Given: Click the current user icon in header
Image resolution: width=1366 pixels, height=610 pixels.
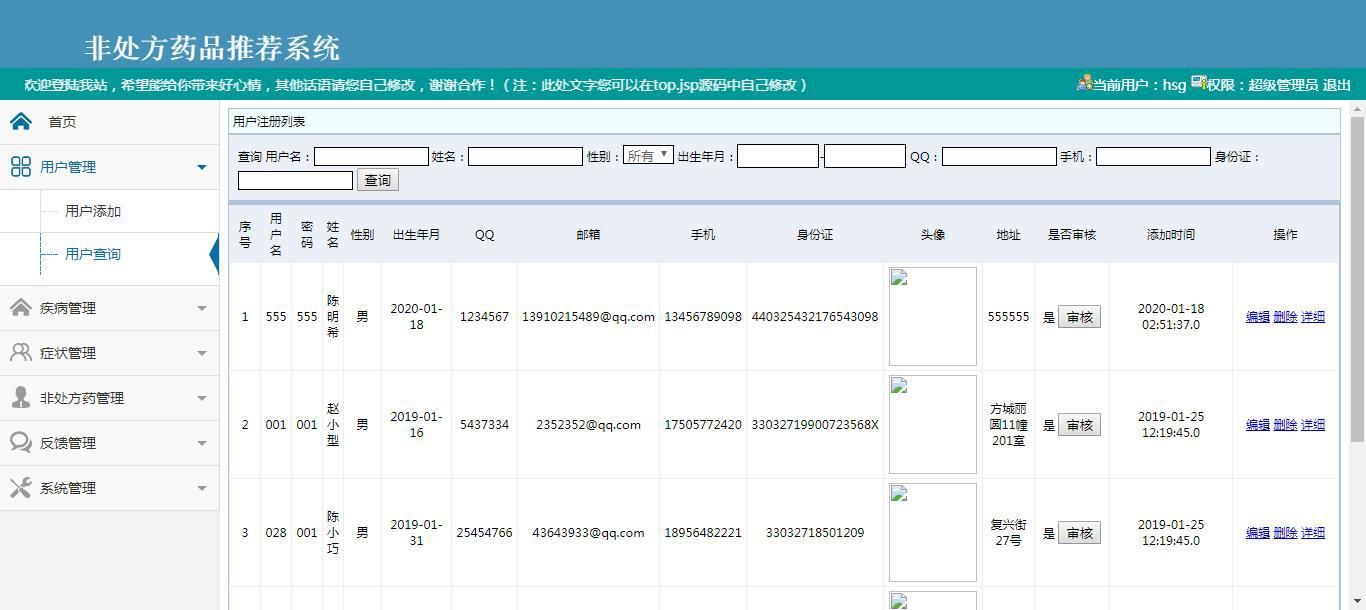Looking at the screenshot, I should (x=1084, y=84).
